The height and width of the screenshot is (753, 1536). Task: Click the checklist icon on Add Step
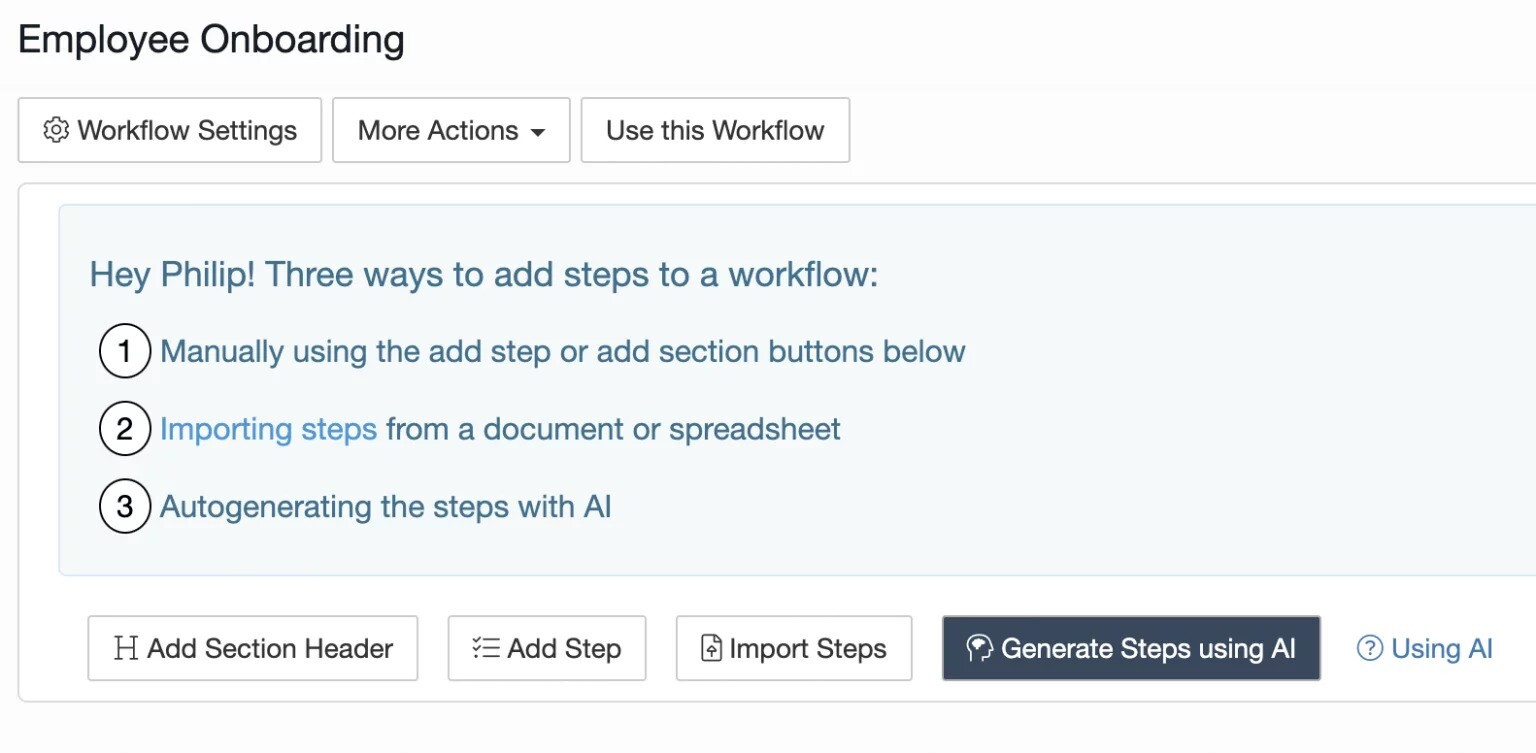(486, 648)
